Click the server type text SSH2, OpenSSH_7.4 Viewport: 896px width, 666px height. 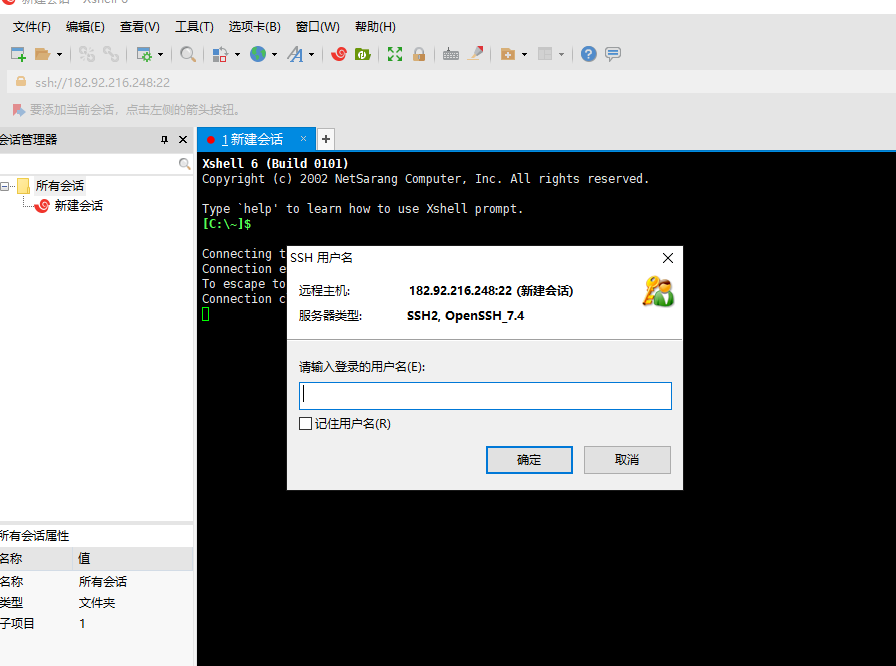(465, 316)
